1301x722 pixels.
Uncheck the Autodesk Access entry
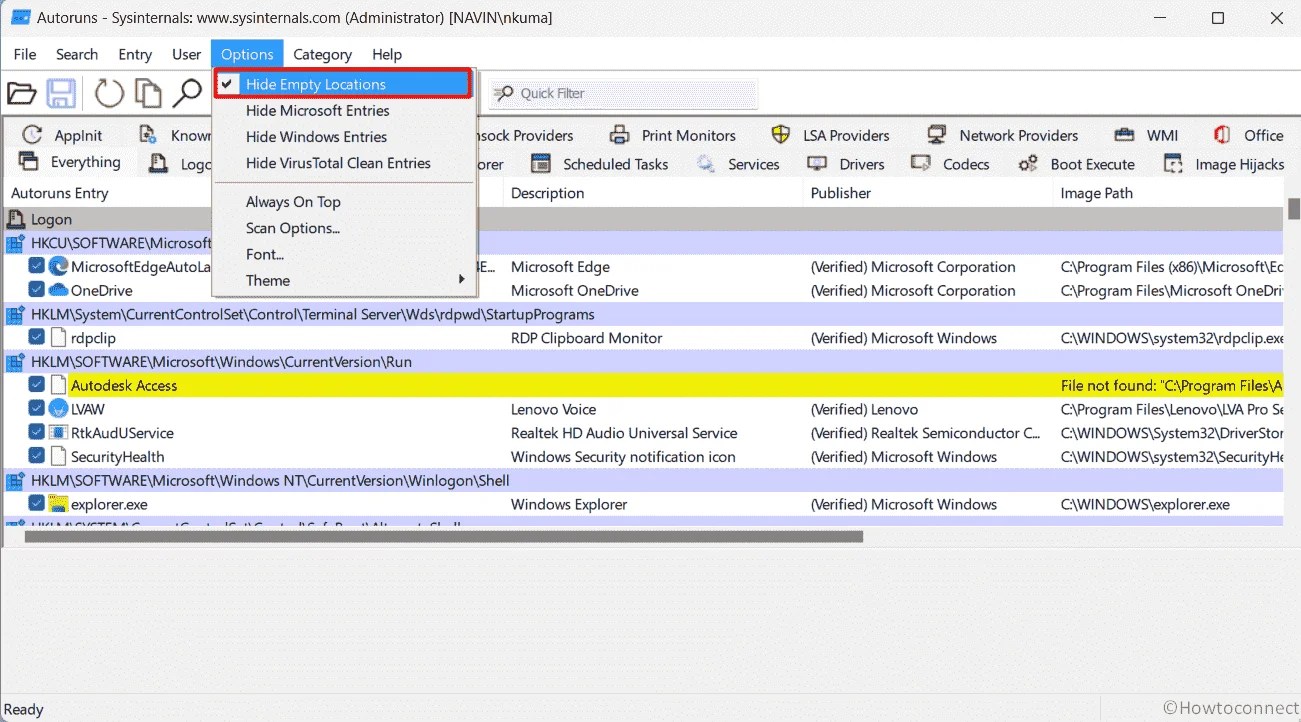[37, 385]
